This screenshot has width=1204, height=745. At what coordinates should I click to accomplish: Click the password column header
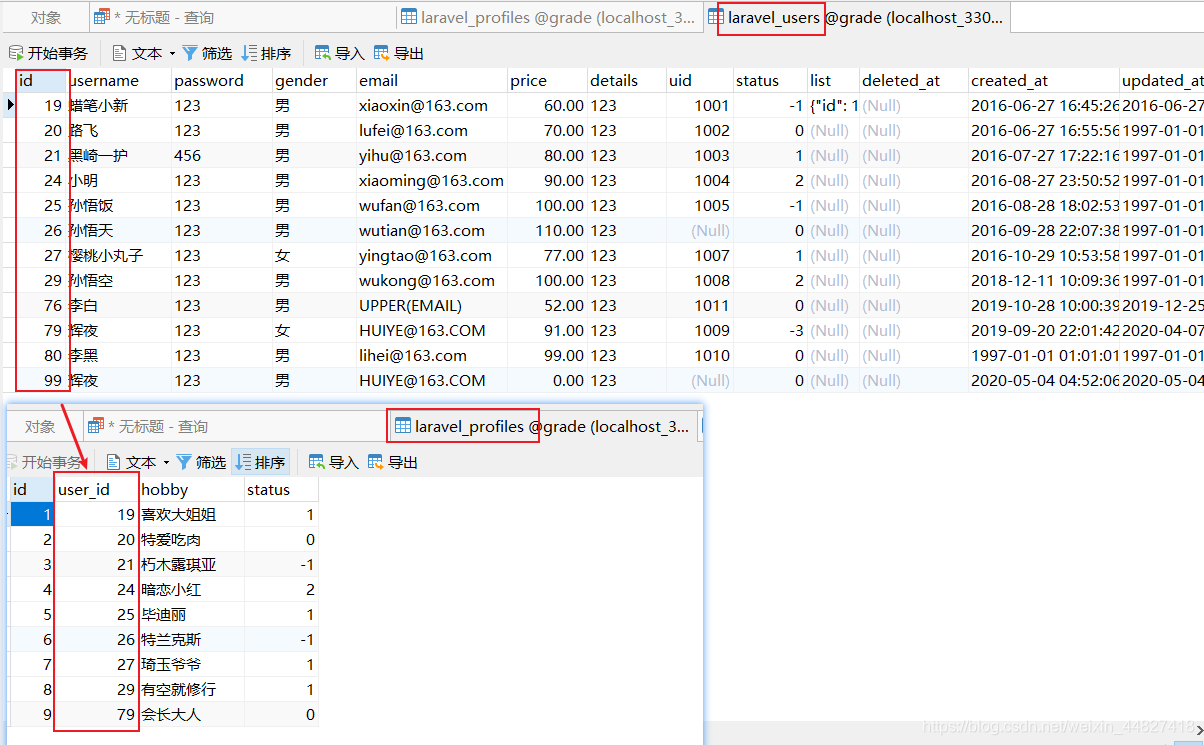[222, 80]
